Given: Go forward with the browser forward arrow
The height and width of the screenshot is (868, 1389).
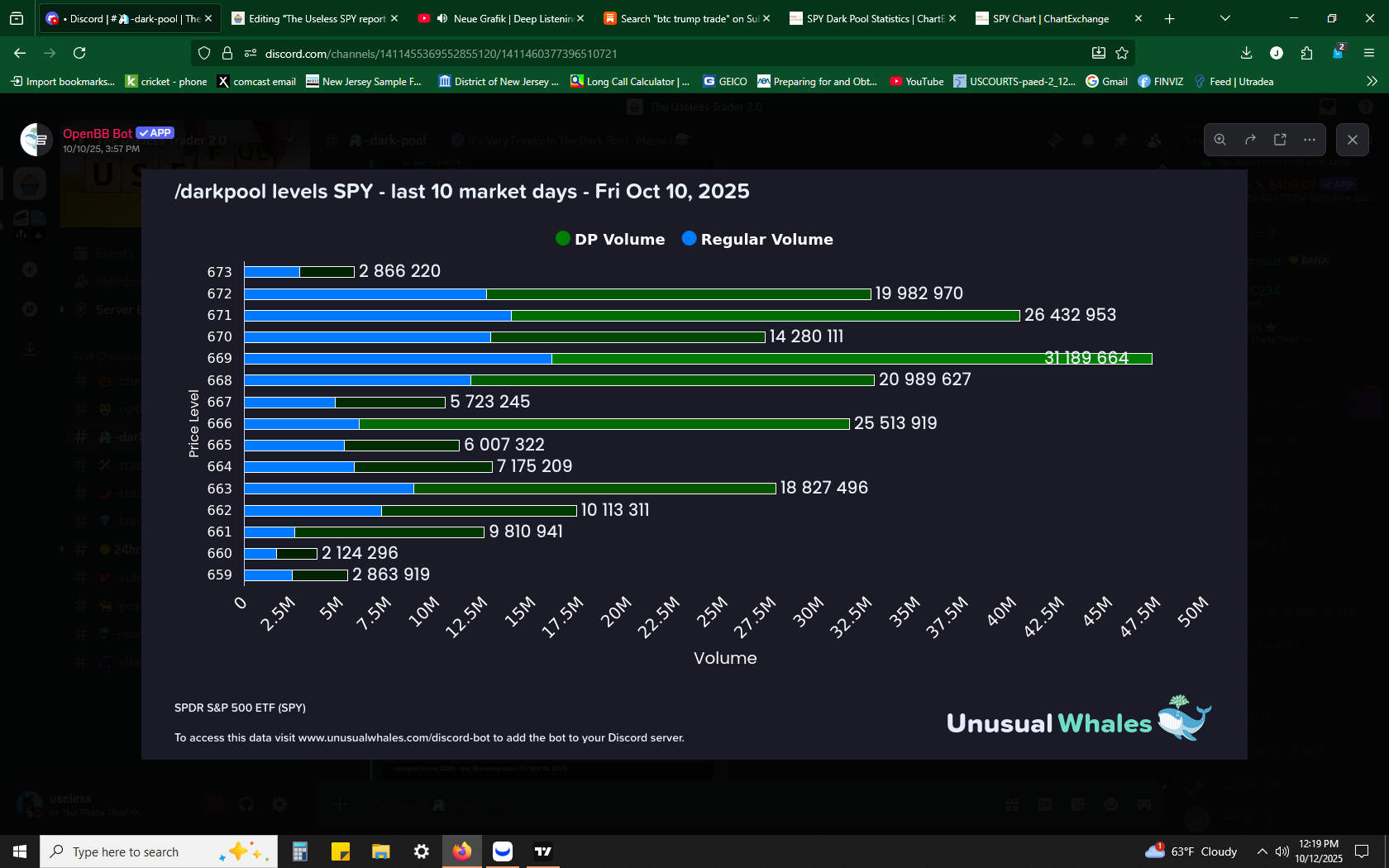Looking at the screenshot, I should point(50,53).
